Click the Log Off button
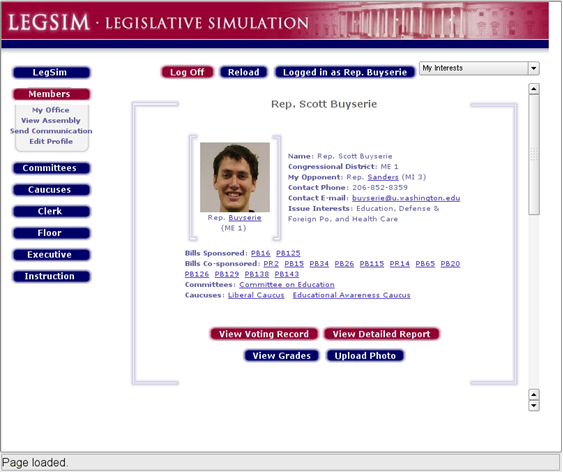The width and height of the screenshot is (563, 472). tap(187, 72)
